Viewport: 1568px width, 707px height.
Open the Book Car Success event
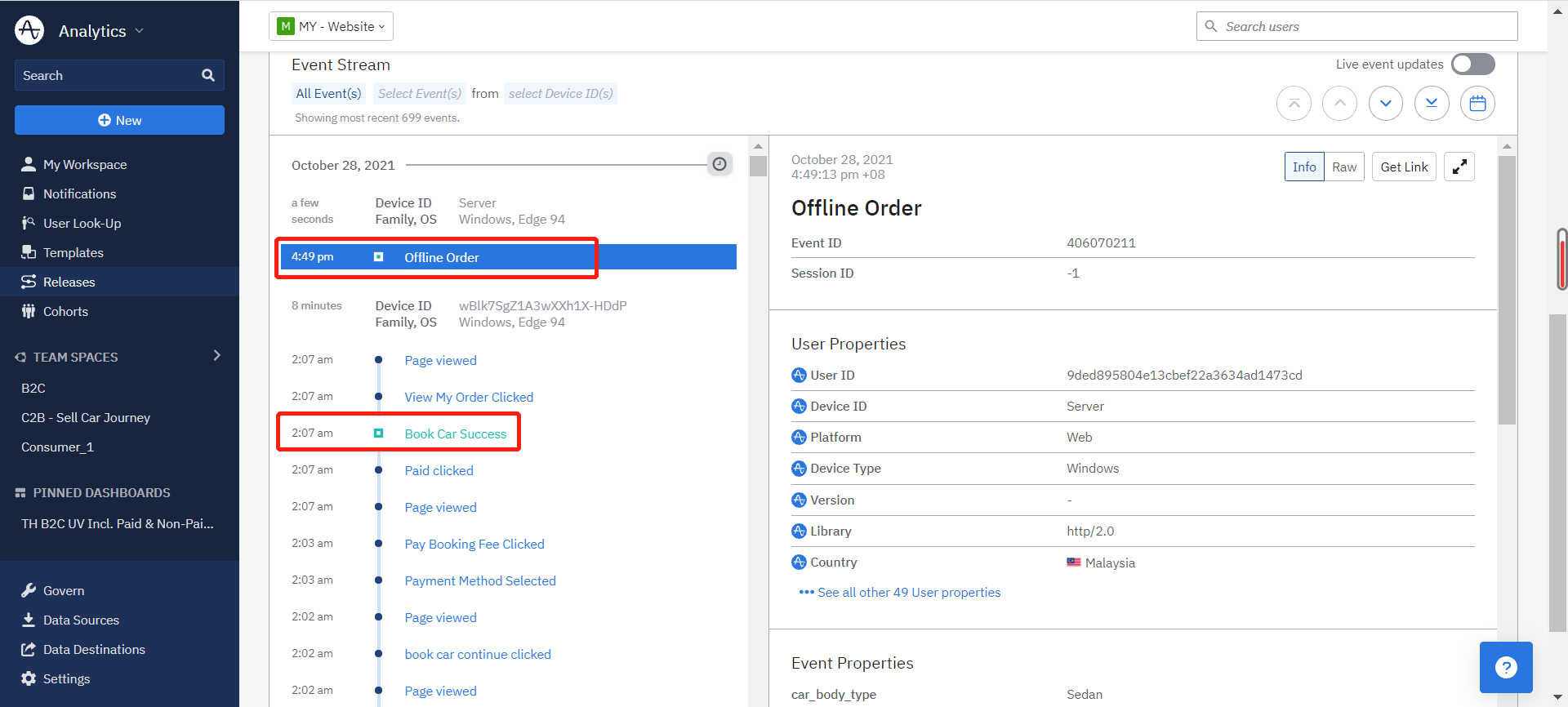pos(456,434)
